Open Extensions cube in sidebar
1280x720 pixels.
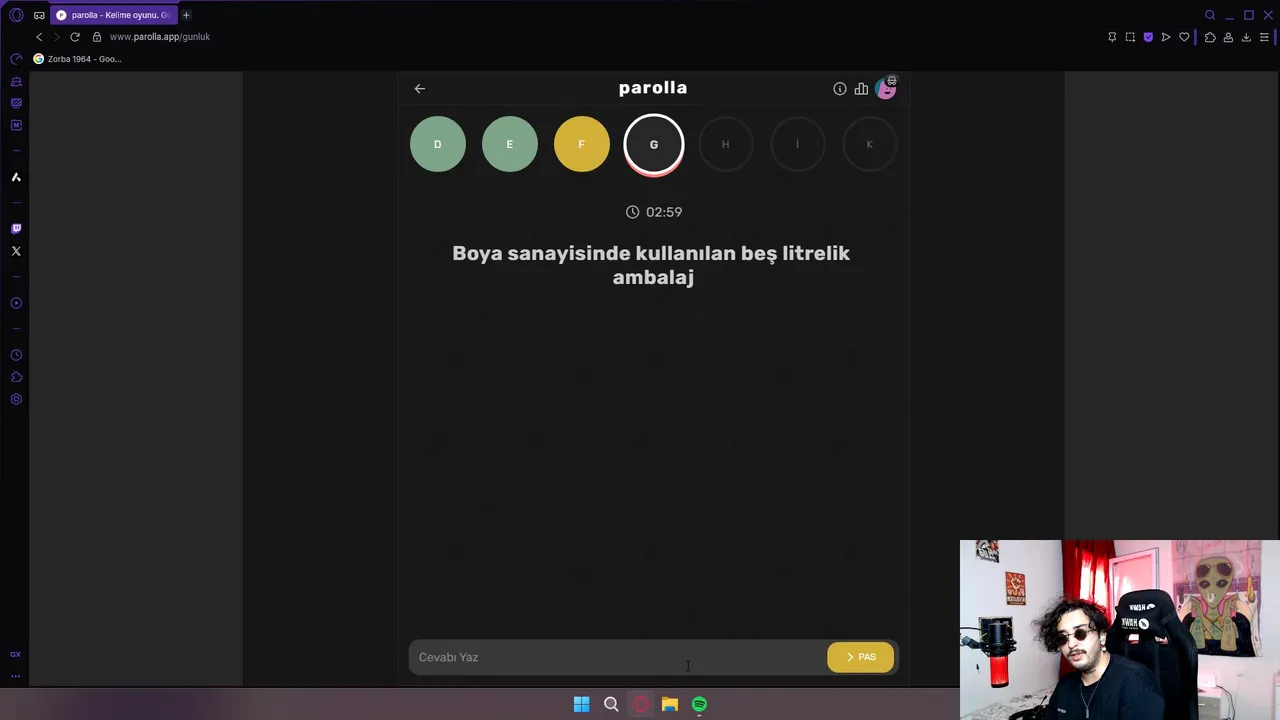(16, 377)
